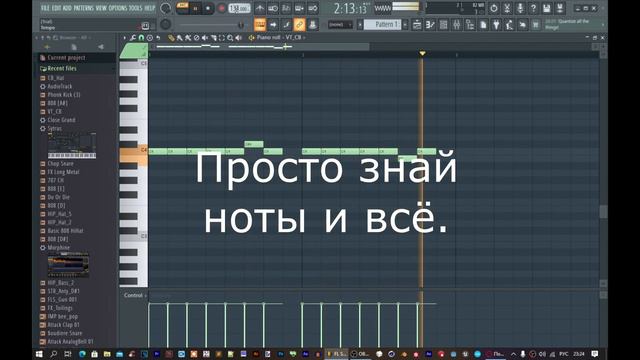
Task: Select the delete tool in piano roll
Action: [x=196, y=38]
